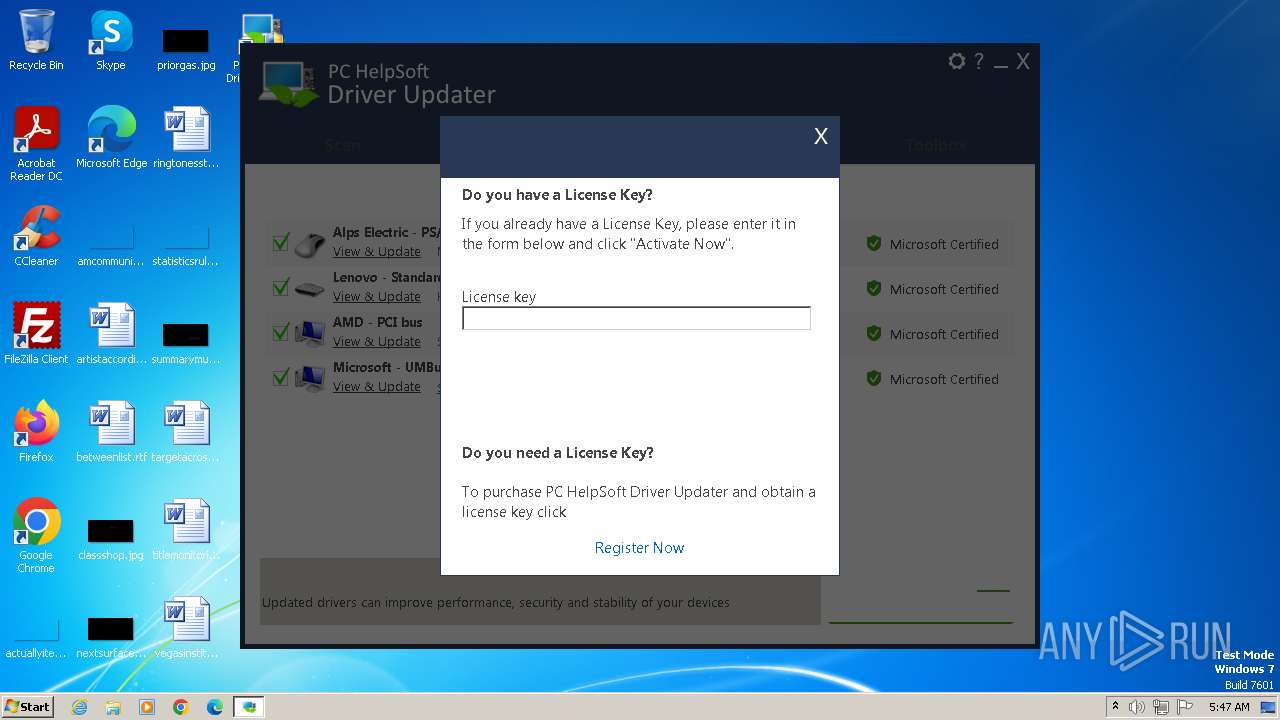Open amcommuni file on desktop
Image resolution: width=1280 pixels, height=720 pixels.
[111, 245]
